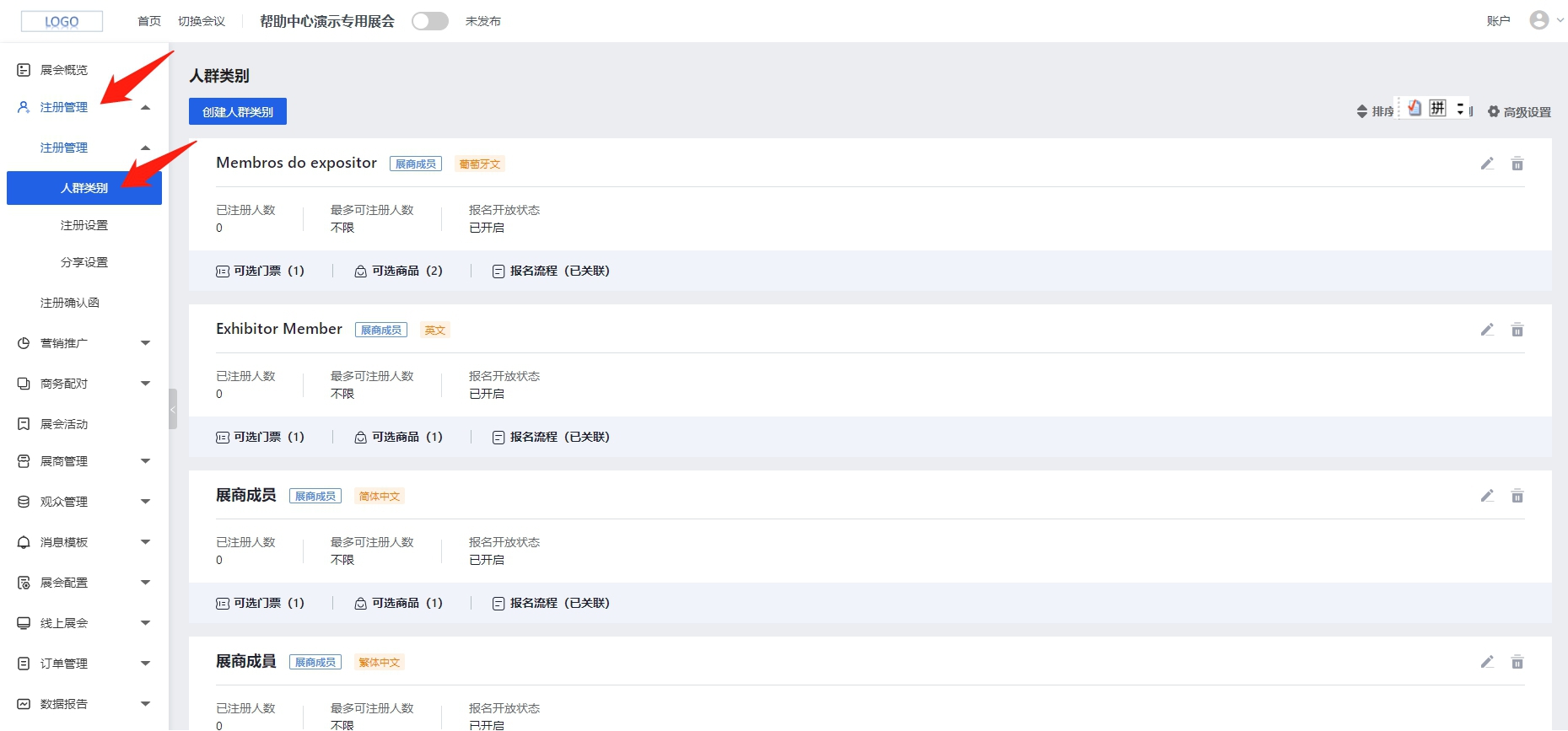Click 切换会议 in the top bar
This screenshot has width=1568, height=731.
pyautogui.click(x=202, y=21)
